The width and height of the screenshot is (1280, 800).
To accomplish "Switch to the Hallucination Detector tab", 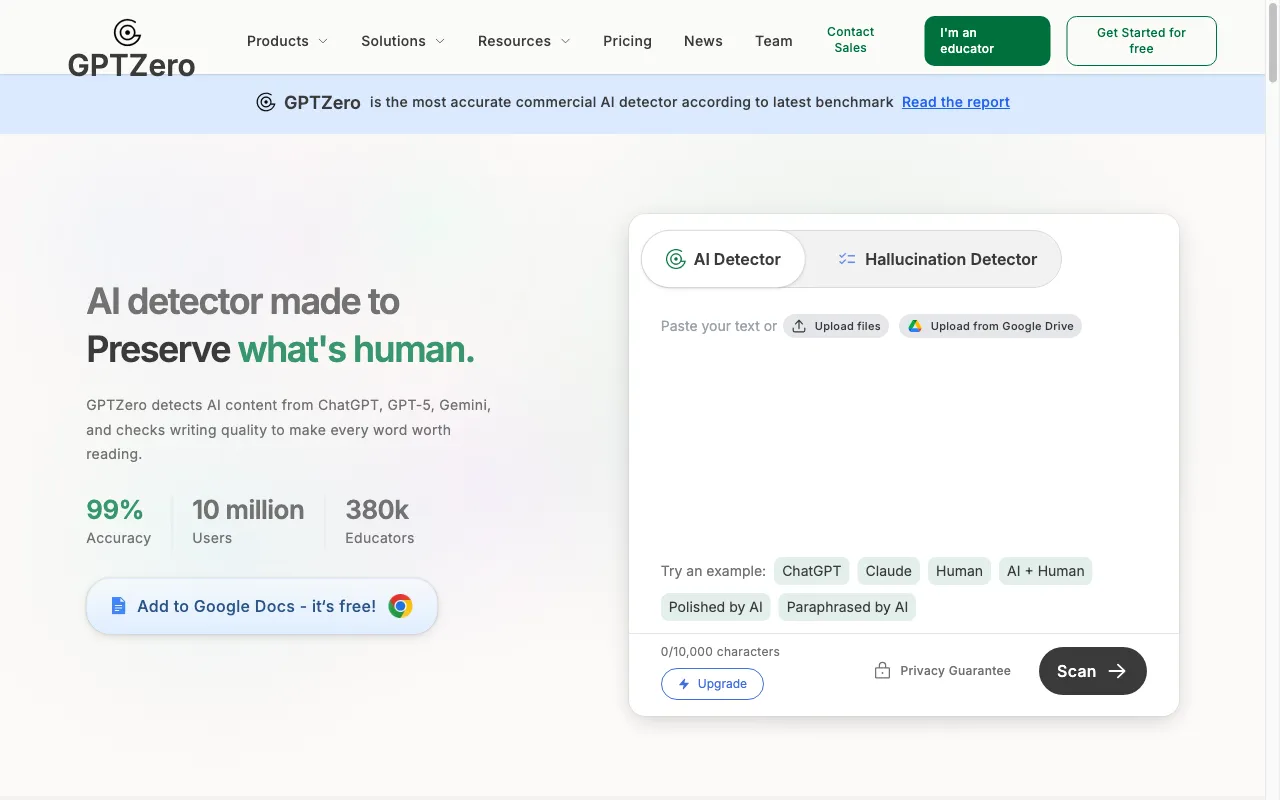I will 937,259.
